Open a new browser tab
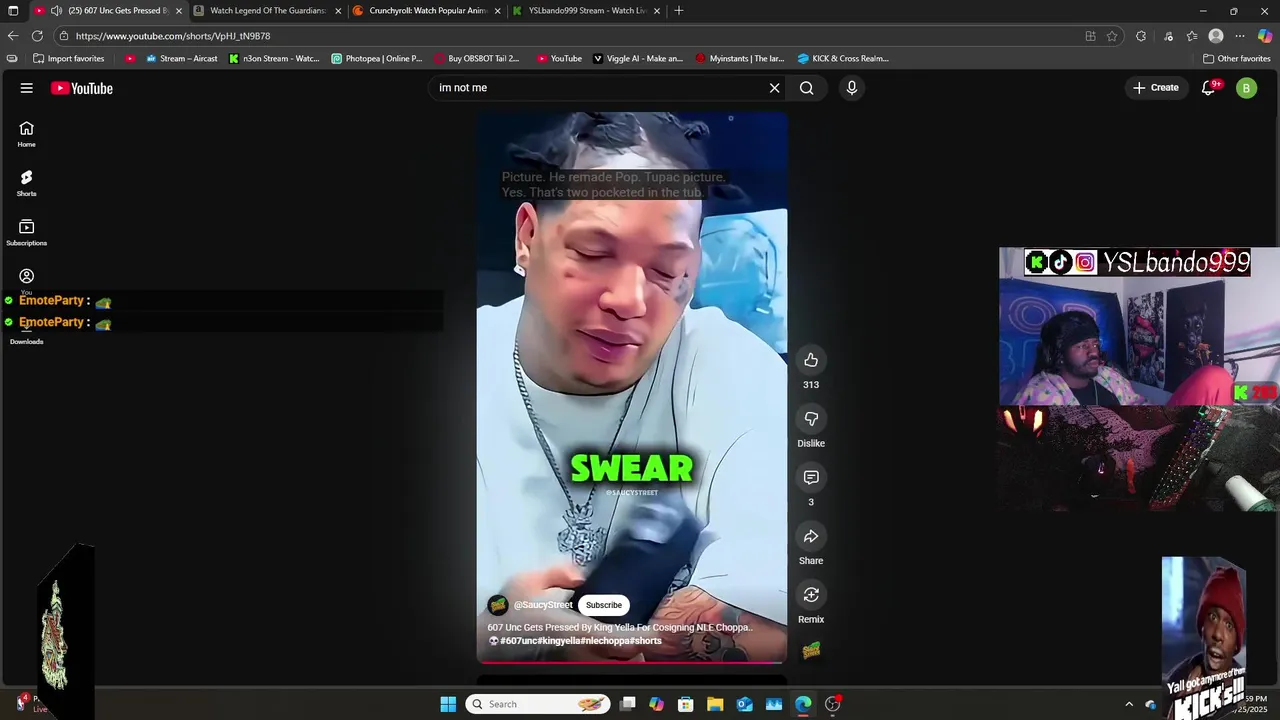 coord(679,11)
